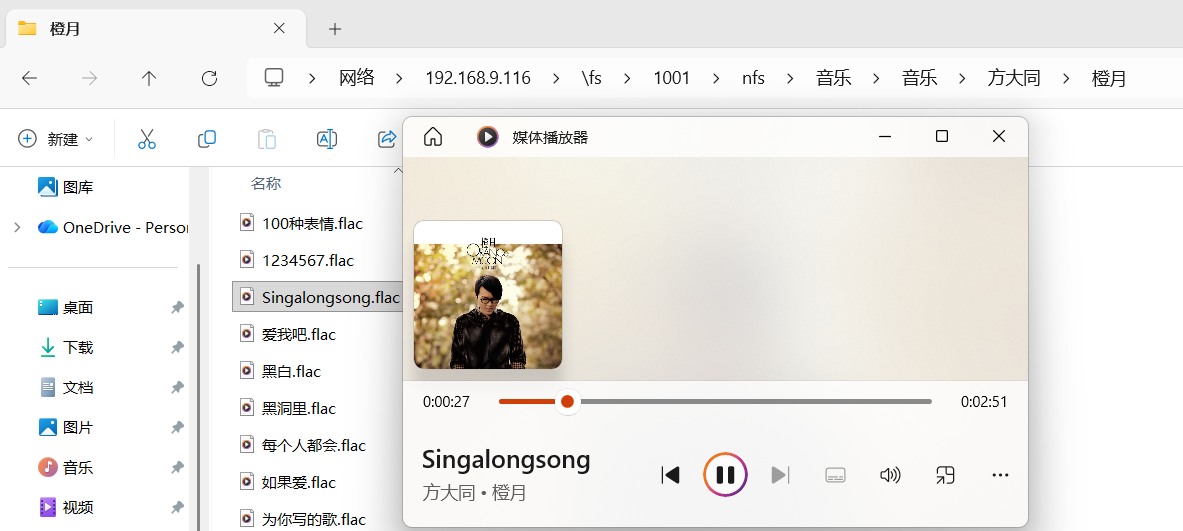The height and width of the screenshot is (531, 1183).
Task: Close the 橙月 tab
Action: (279, 28)
